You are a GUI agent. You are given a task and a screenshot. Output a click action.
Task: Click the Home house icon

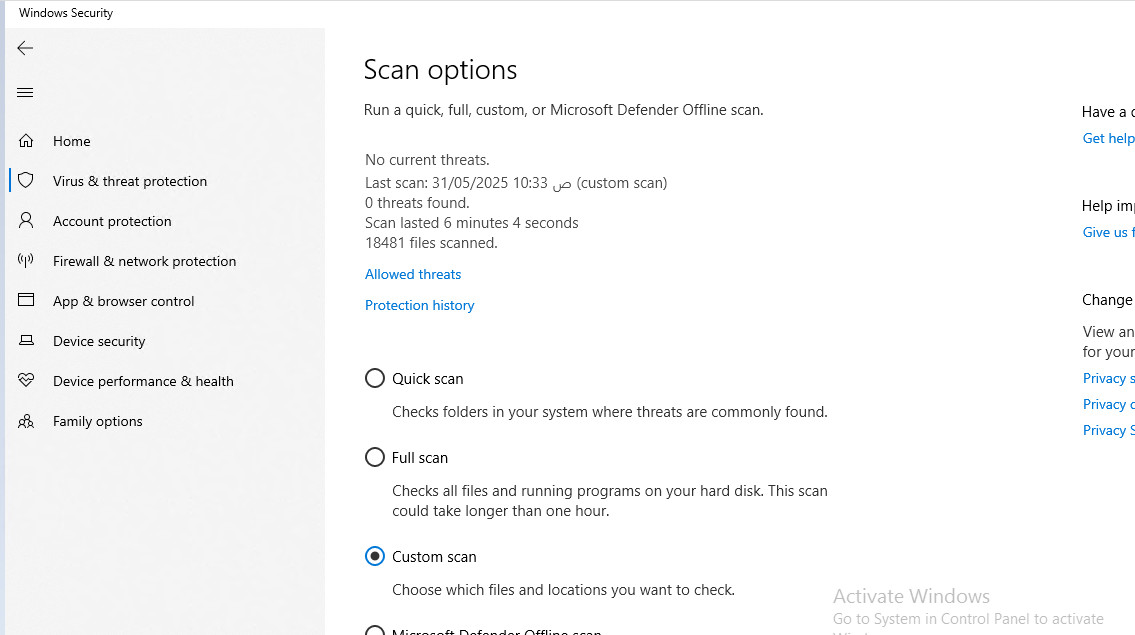(x=26, y=140)
